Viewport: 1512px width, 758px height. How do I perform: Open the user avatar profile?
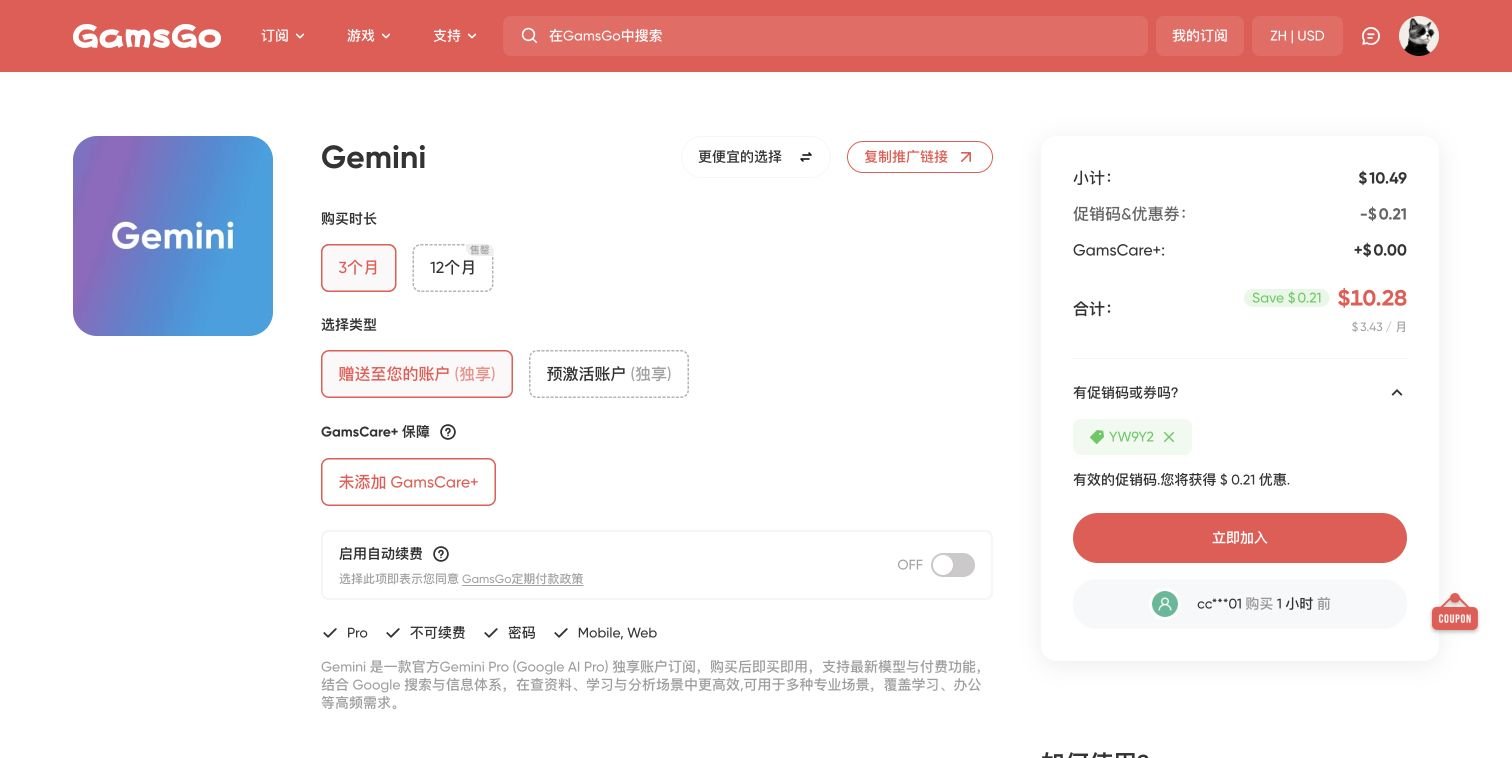pos(1418,36)
